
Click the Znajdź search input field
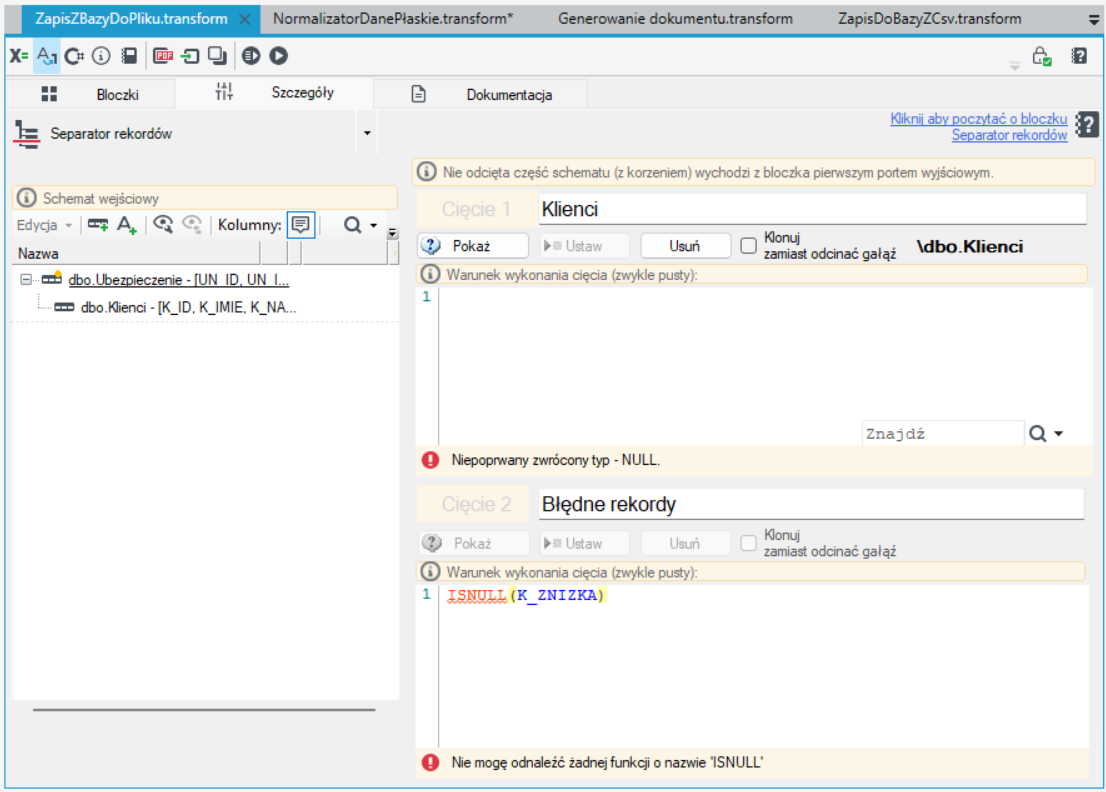tap(942, 434)
